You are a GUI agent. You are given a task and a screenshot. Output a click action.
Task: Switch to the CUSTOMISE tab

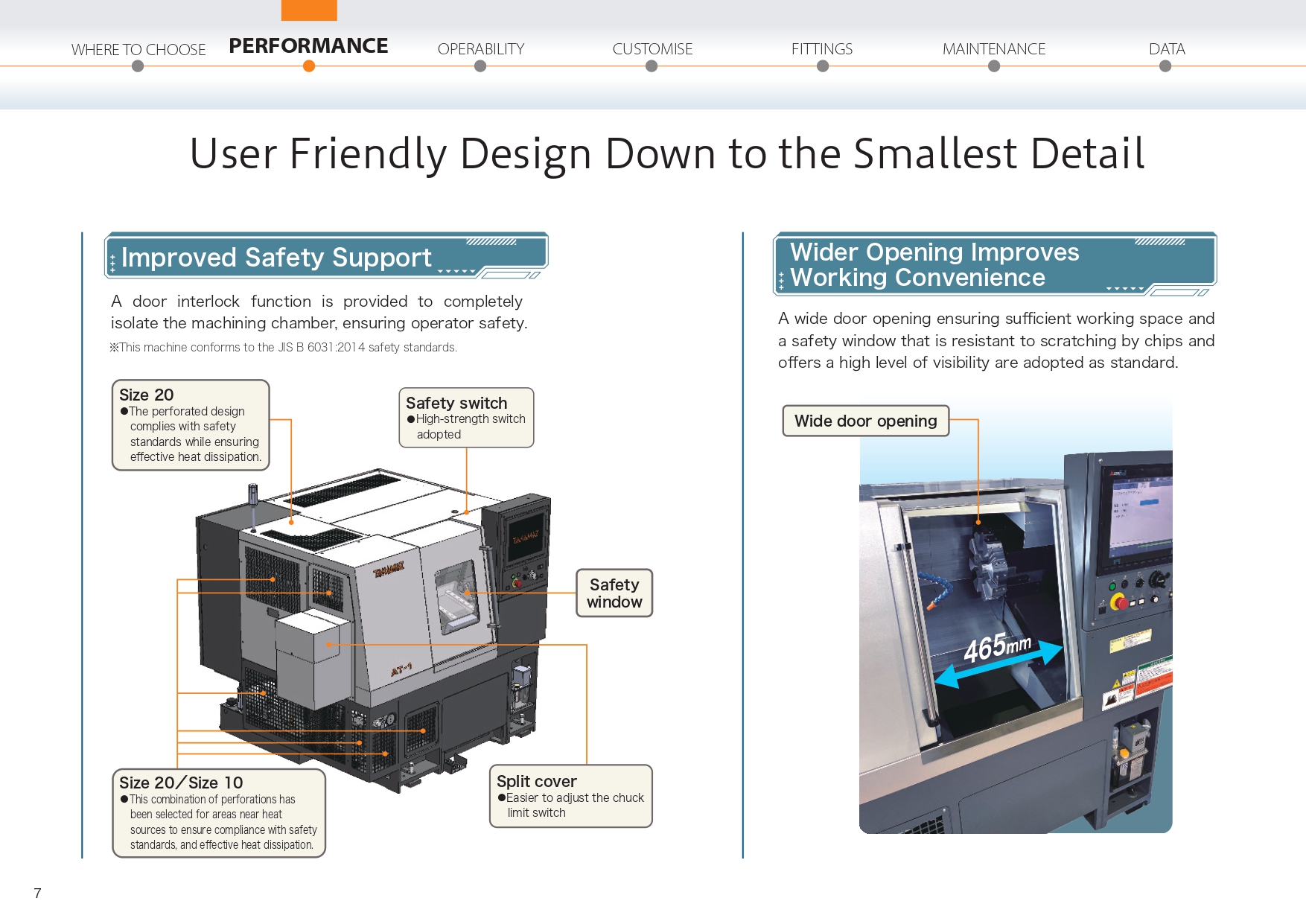click(x=652, y=49)
